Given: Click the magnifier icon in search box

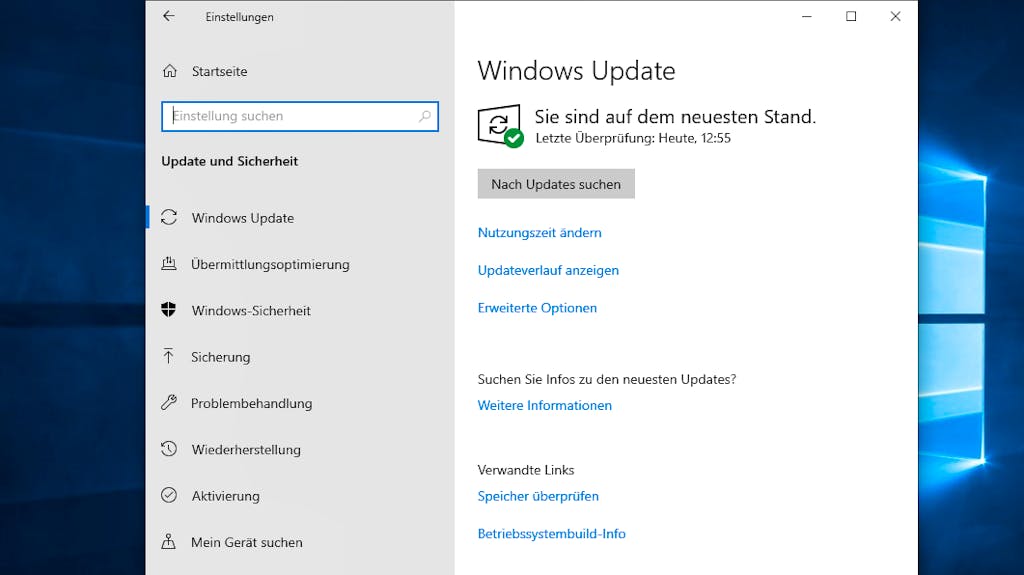Looking at the screenshot, I should click(x=424, y=116).
